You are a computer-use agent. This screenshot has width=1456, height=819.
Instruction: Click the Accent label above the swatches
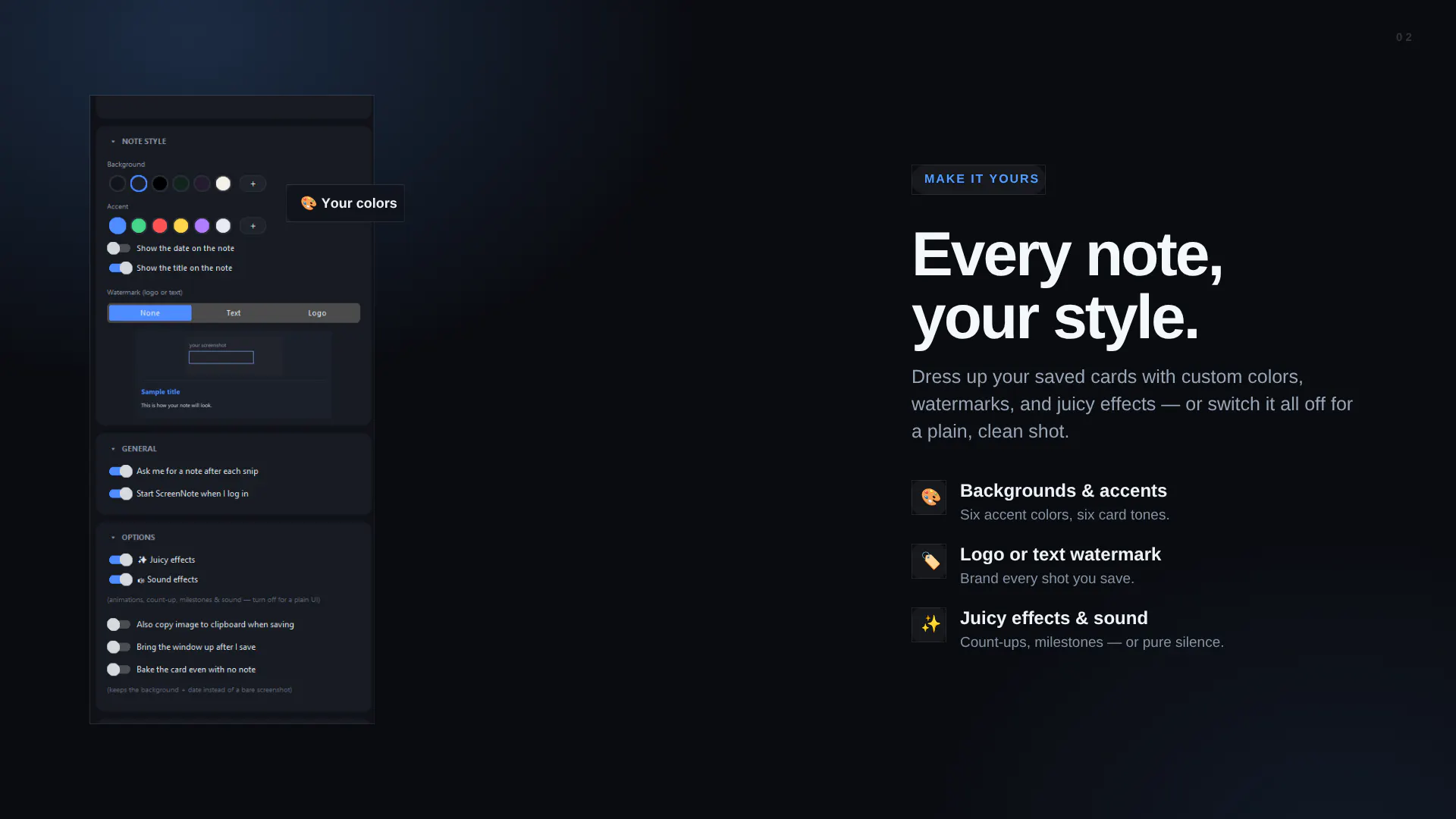point(118,207)
